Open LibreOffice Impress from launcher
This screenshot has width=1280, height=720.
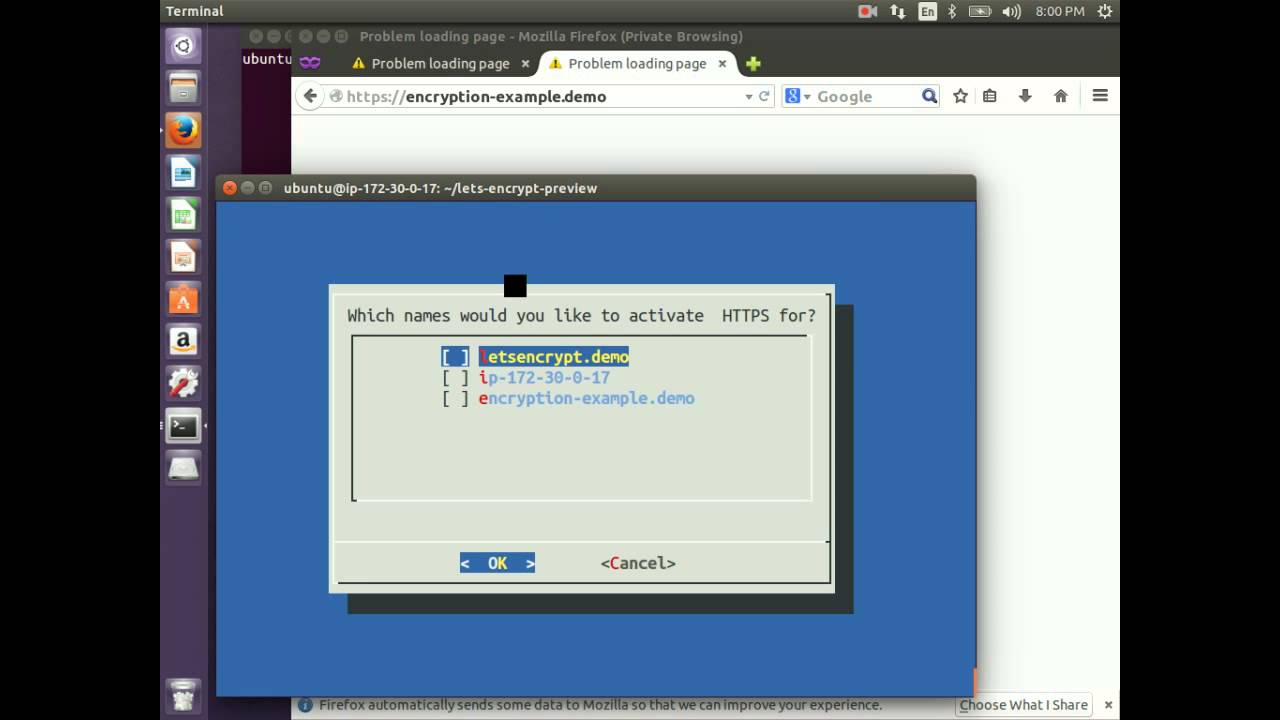(x=183, y=256)
